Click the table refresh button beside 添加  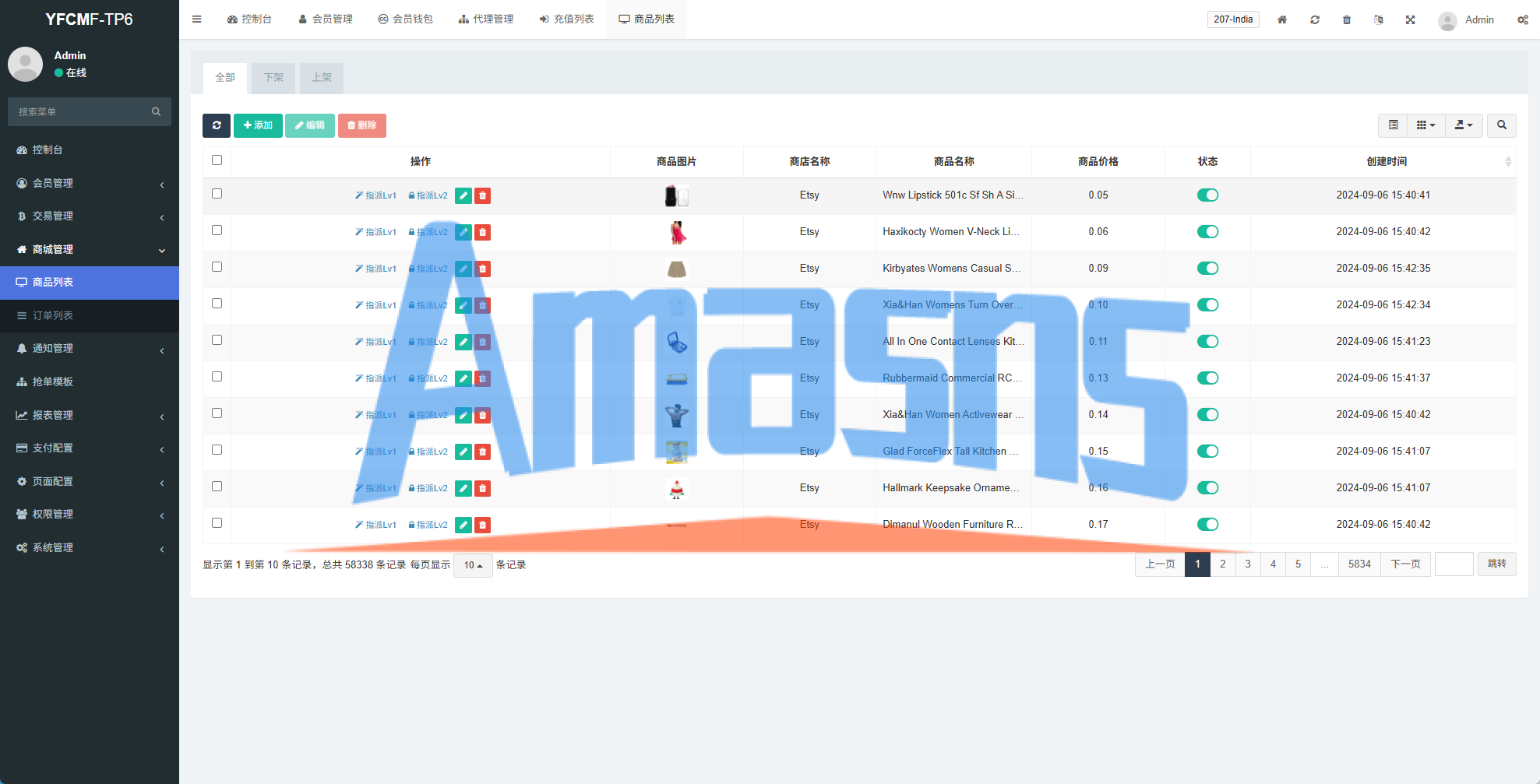[217, 125]
